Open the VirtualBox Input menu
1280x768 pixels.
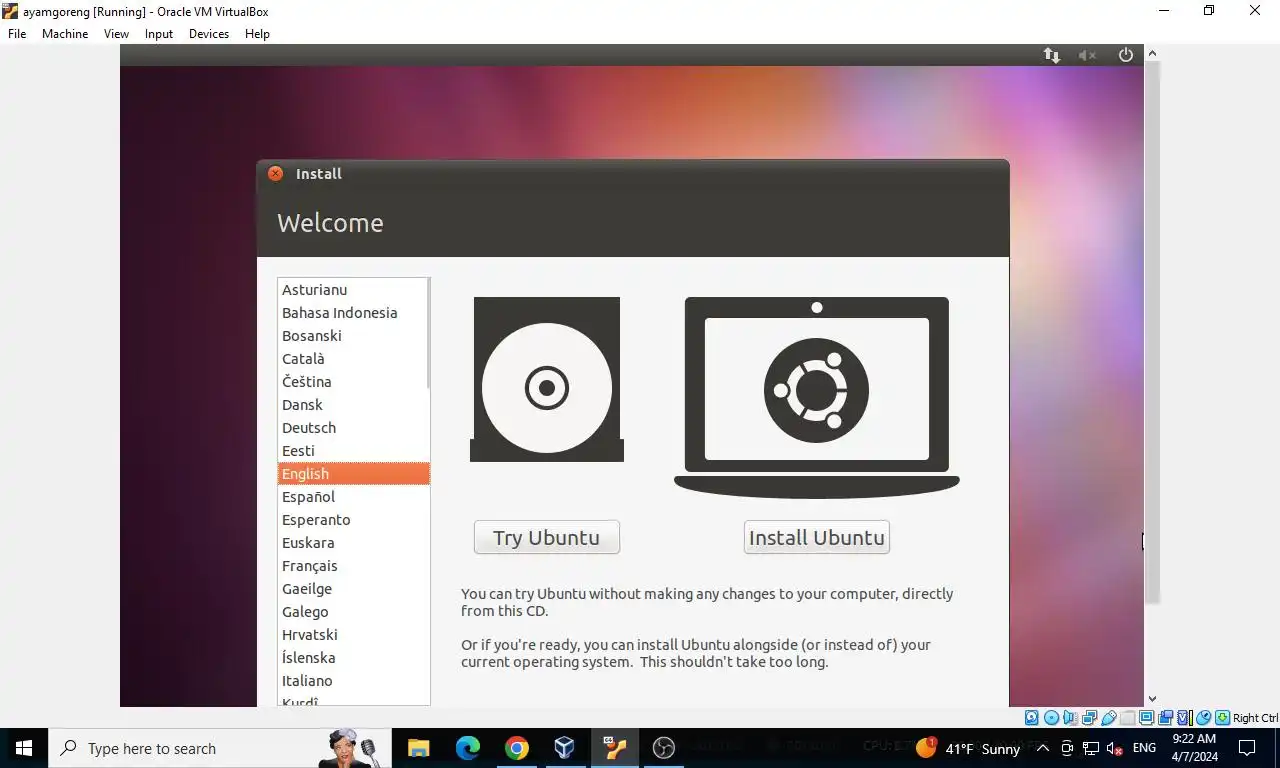159,33
